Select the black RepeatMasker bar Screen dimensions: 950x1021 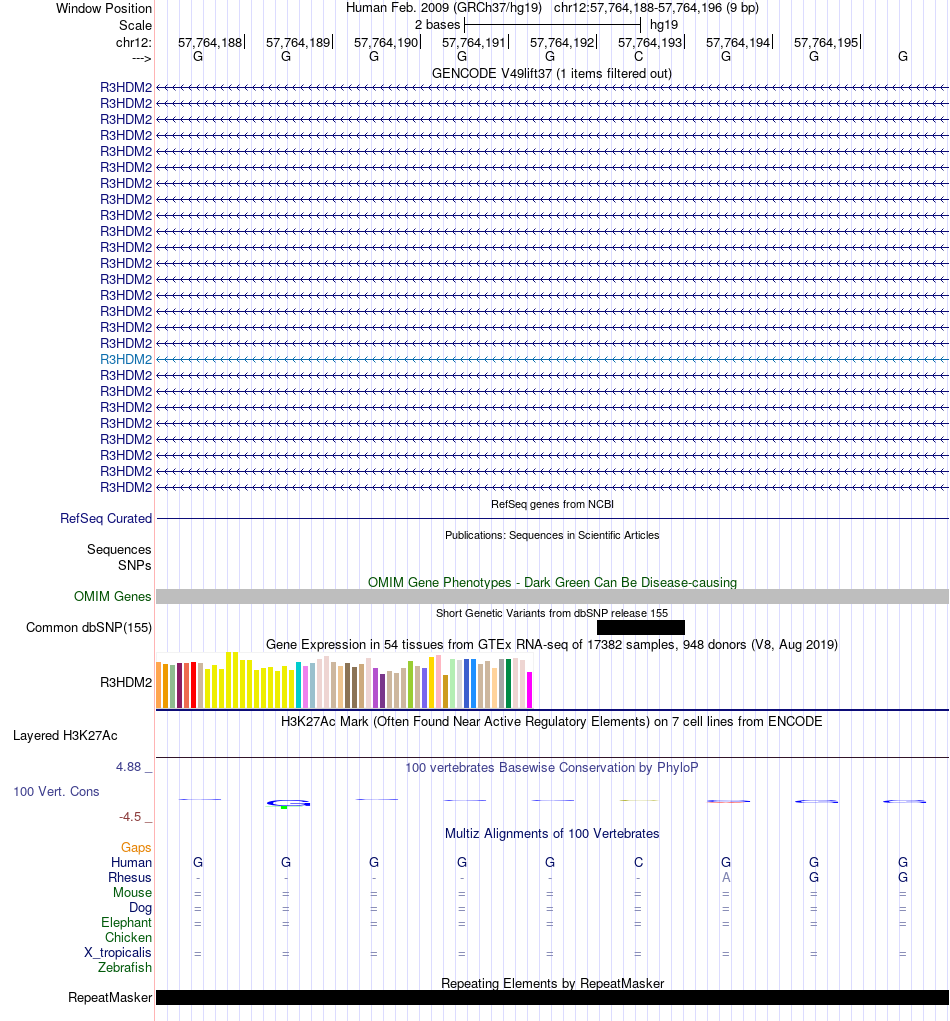click(552, 998)
